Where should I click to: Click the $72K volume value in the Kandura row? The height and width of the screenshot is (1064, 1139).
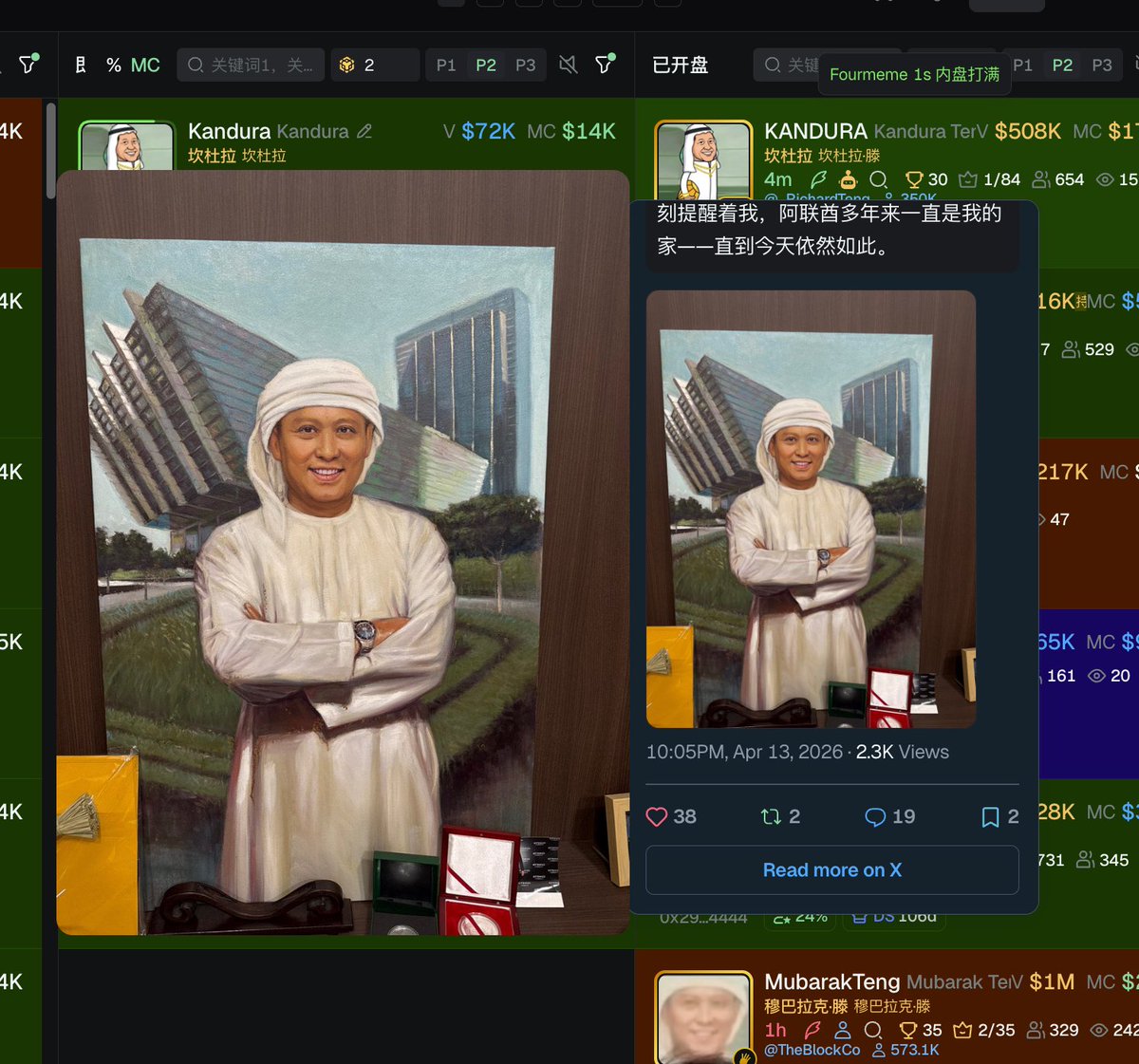488,131
